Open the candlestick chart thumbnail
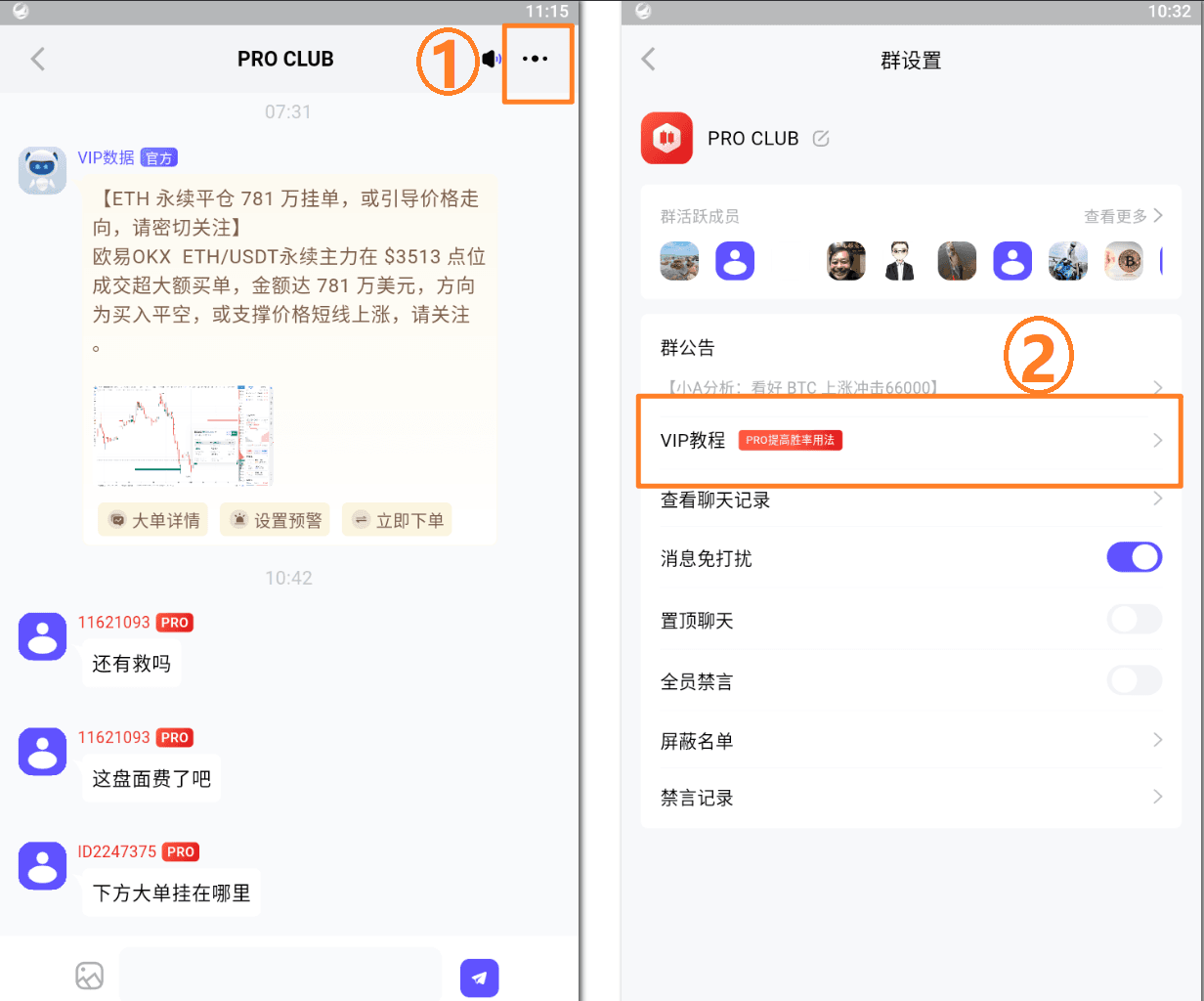 (x=183, y=435)
